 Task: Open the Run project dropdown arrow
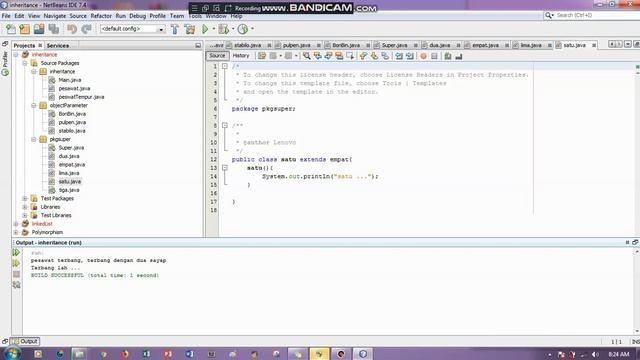[213, 29]
